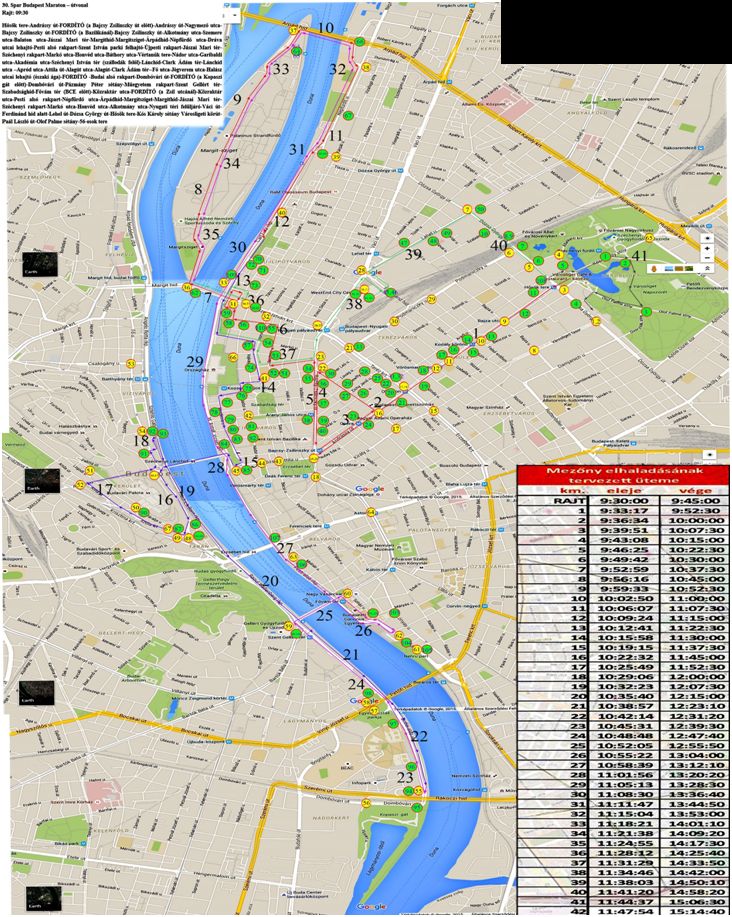732x917 pixels.
Task: Click the Google logo near Deák Ferenc tér
Action: click(368, 489)
